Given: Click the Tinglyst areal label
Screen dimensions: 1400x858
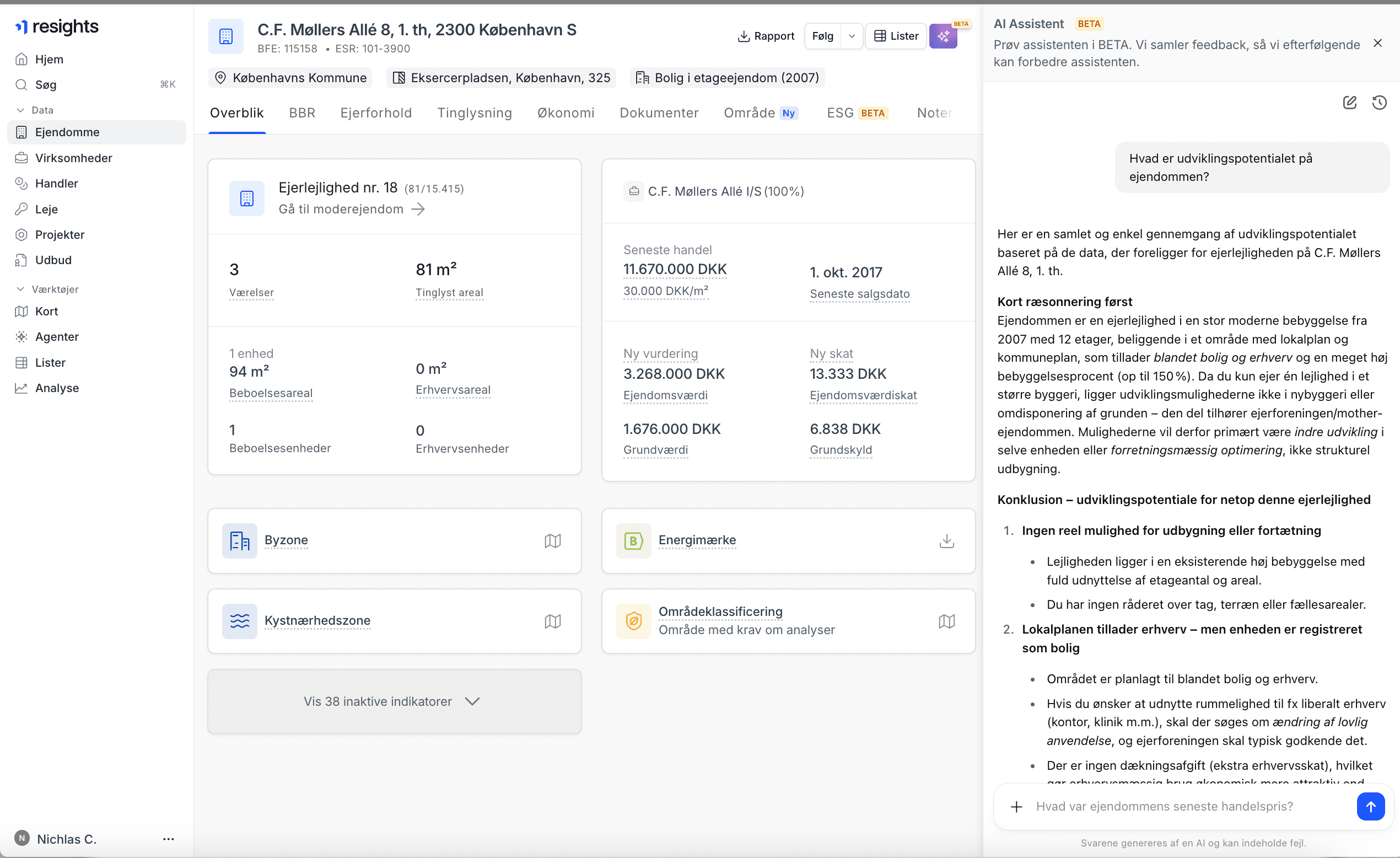Looking at the screenshot, I should click(449, 292).
